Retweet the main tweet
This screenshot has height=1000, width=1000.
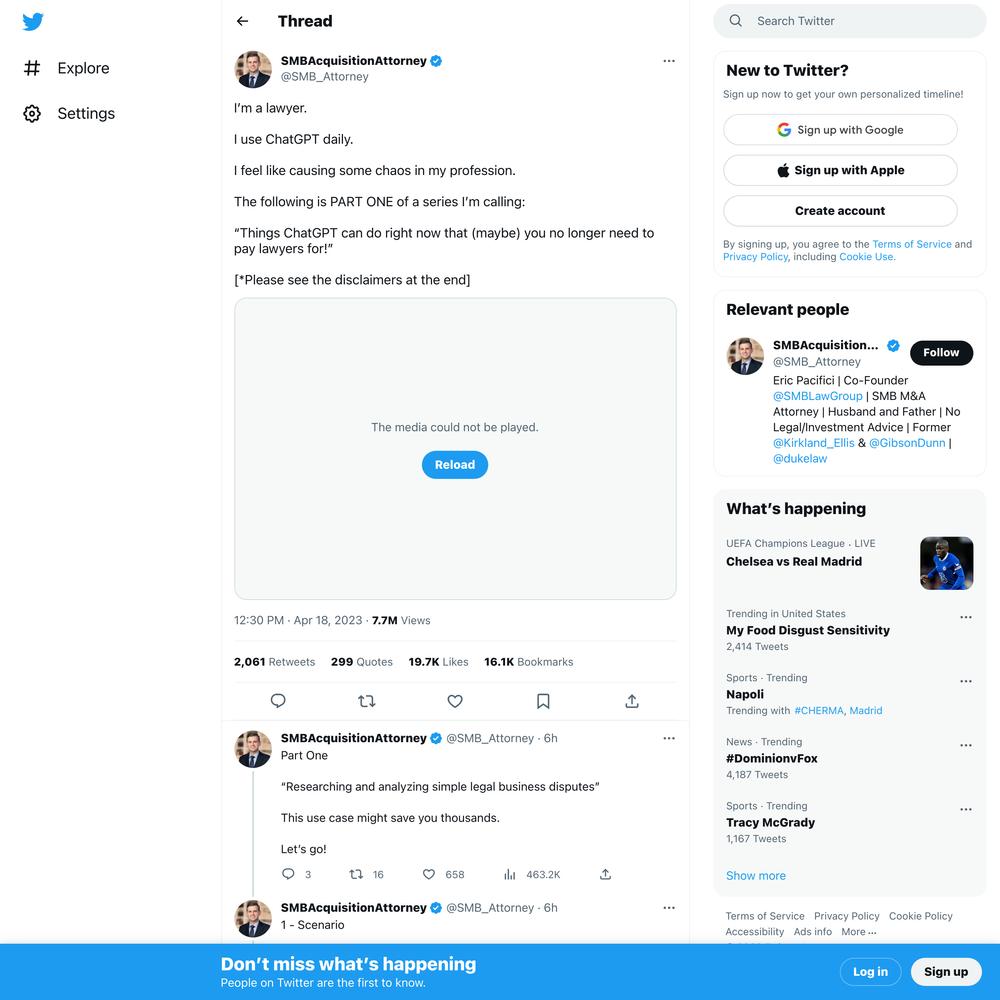point(367,701)
